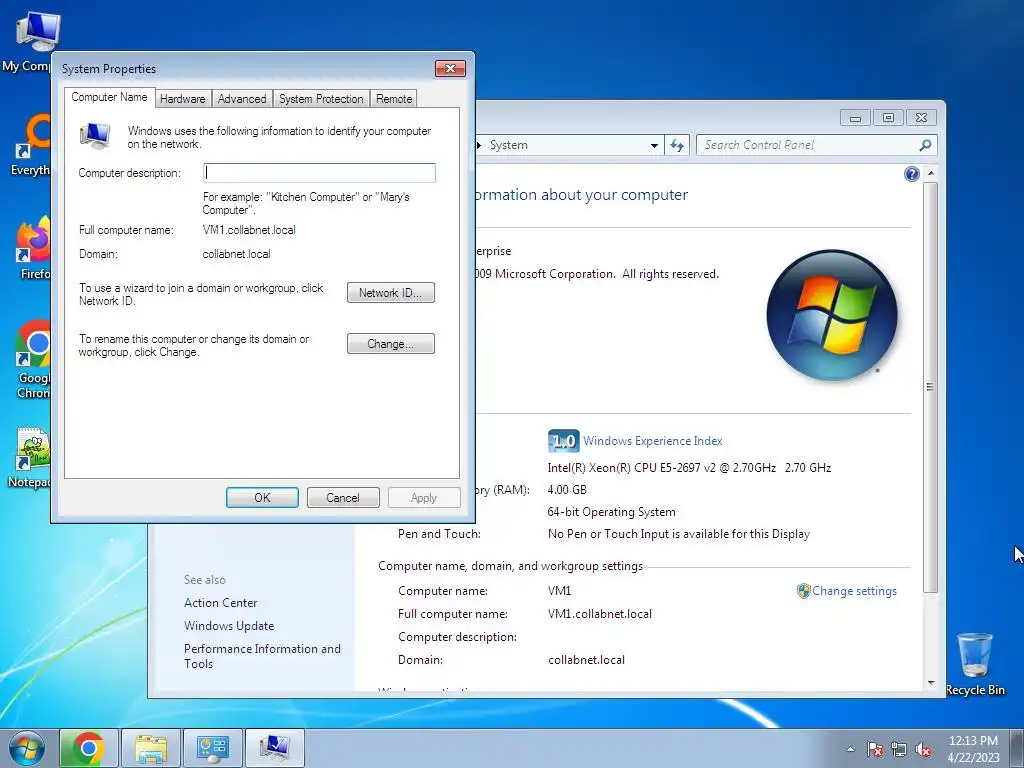Viewport: 1024px width, 768px height.
Task: Open Chrome from the taskbar
Action: click(x=89, y=748)
